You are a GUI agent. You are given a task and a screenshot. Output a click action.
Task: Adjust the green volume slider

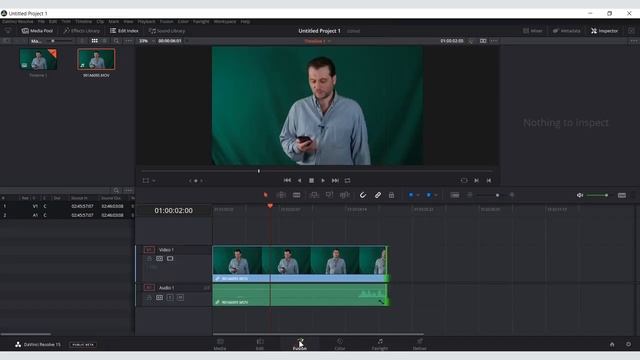(x=598, y=195)
